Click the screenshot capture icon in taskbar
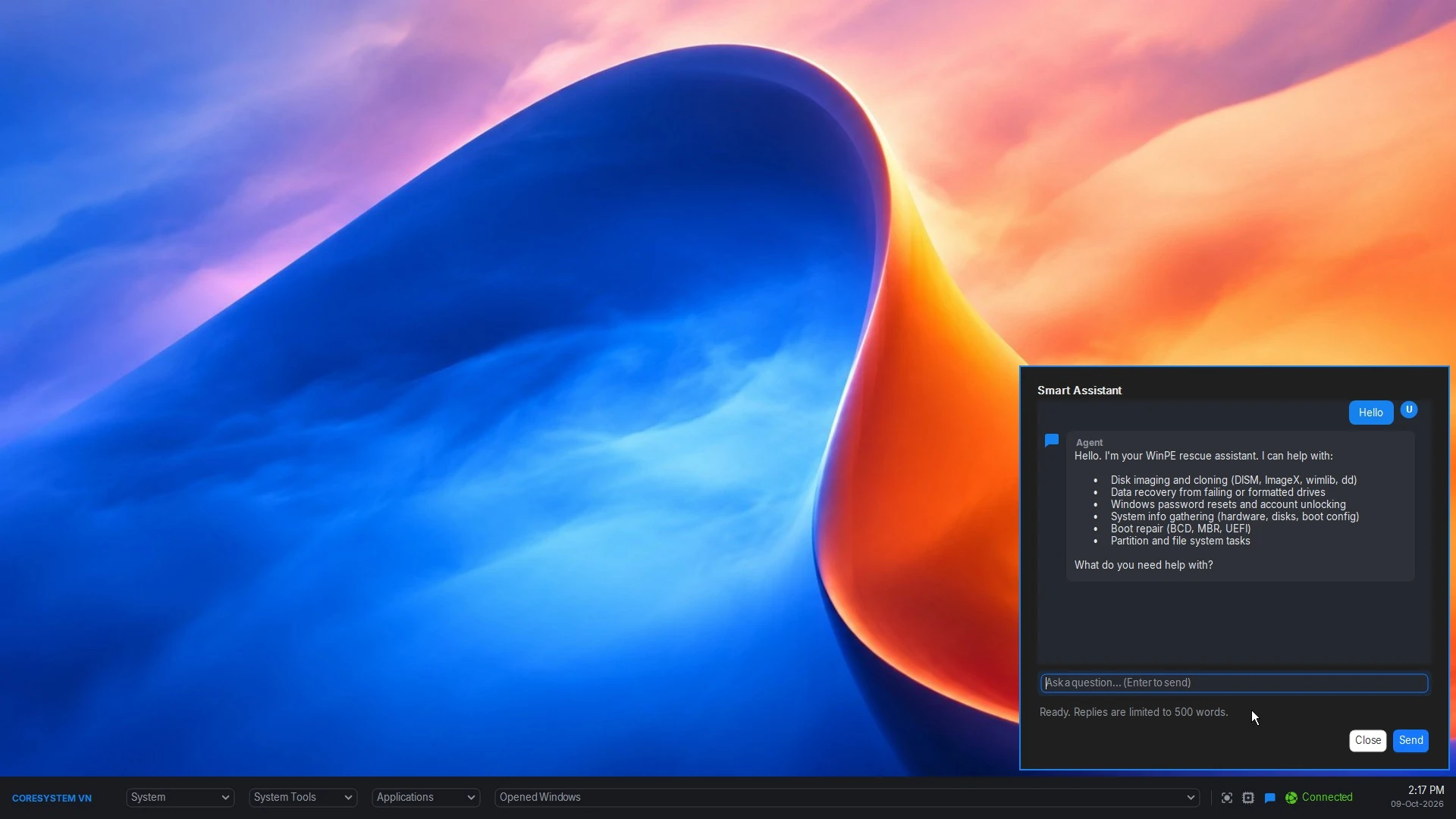Screen dimensions: 1456x819 click(1227, 798)
